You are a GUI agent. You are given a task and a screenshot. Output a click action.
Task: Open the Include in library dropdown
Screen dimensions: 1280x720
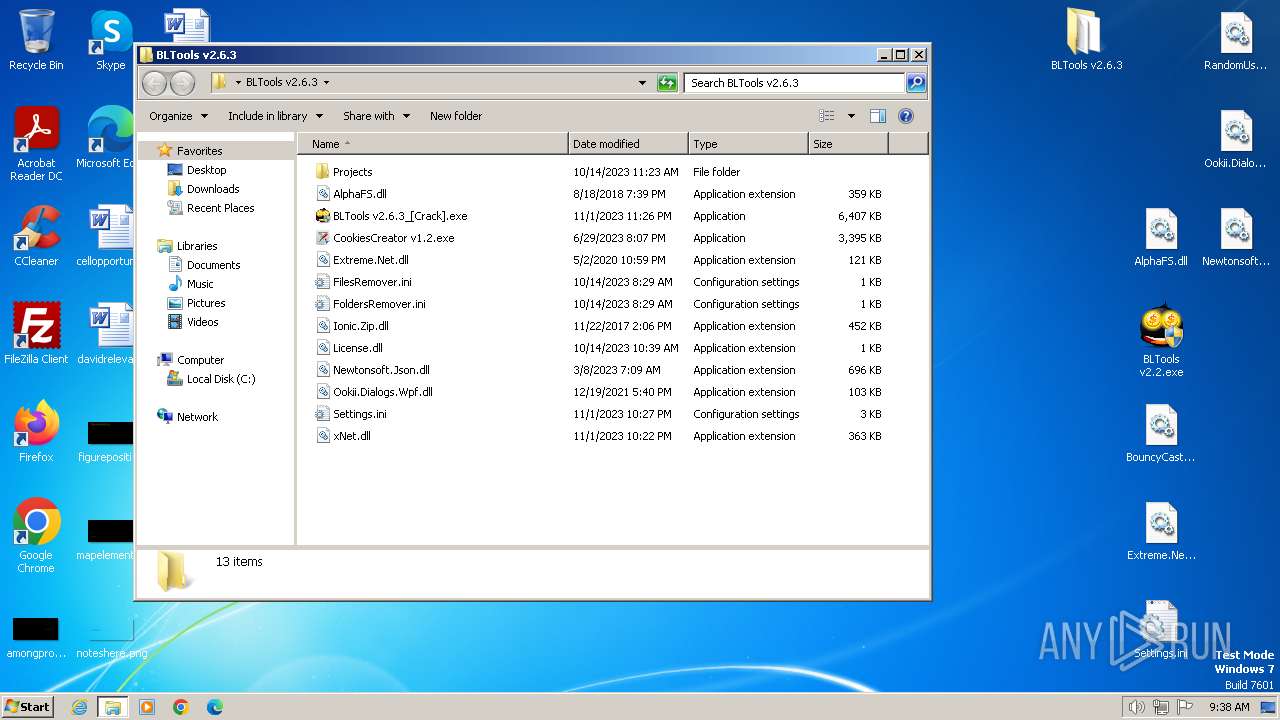276,116
